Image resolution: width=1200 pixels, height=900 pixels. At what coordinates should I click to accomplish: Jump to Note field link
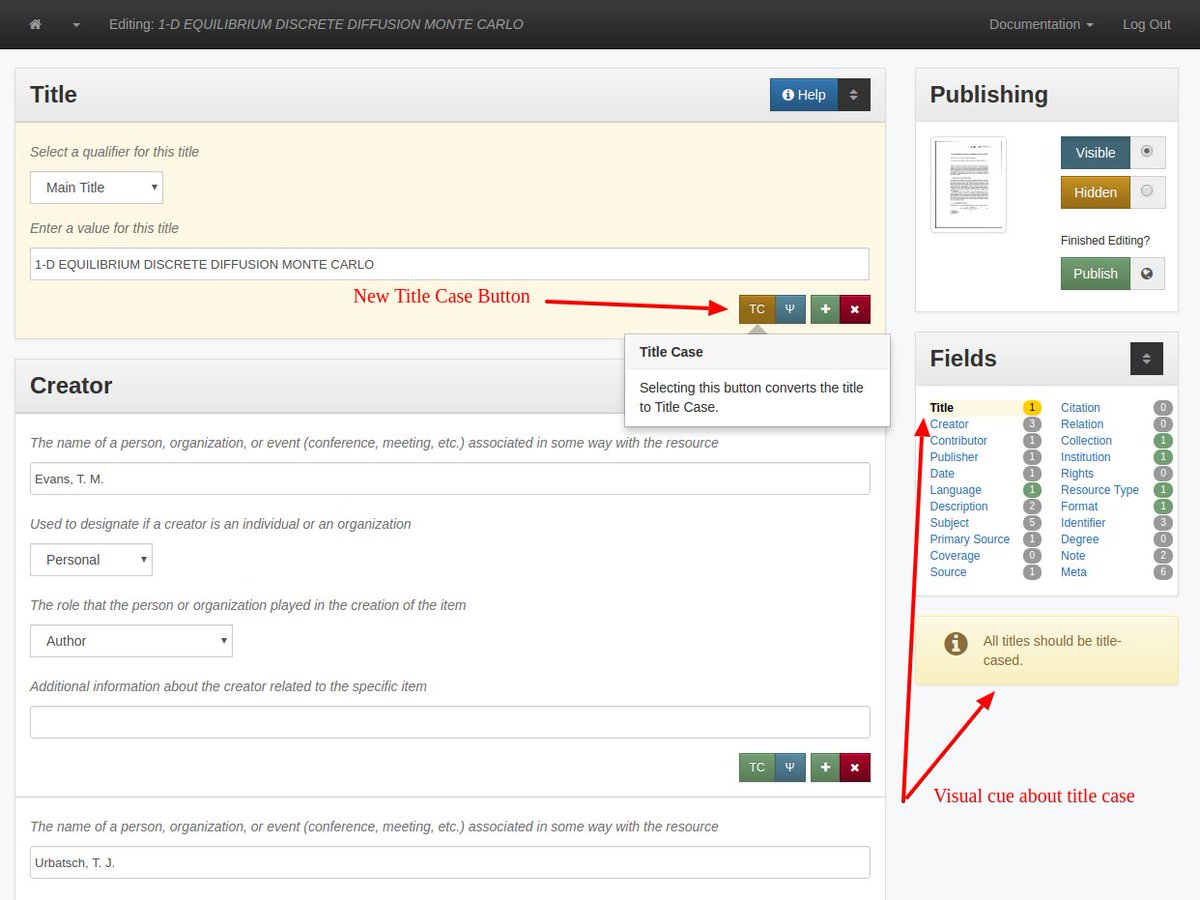pyautogui.click(x=1073, y=556)
